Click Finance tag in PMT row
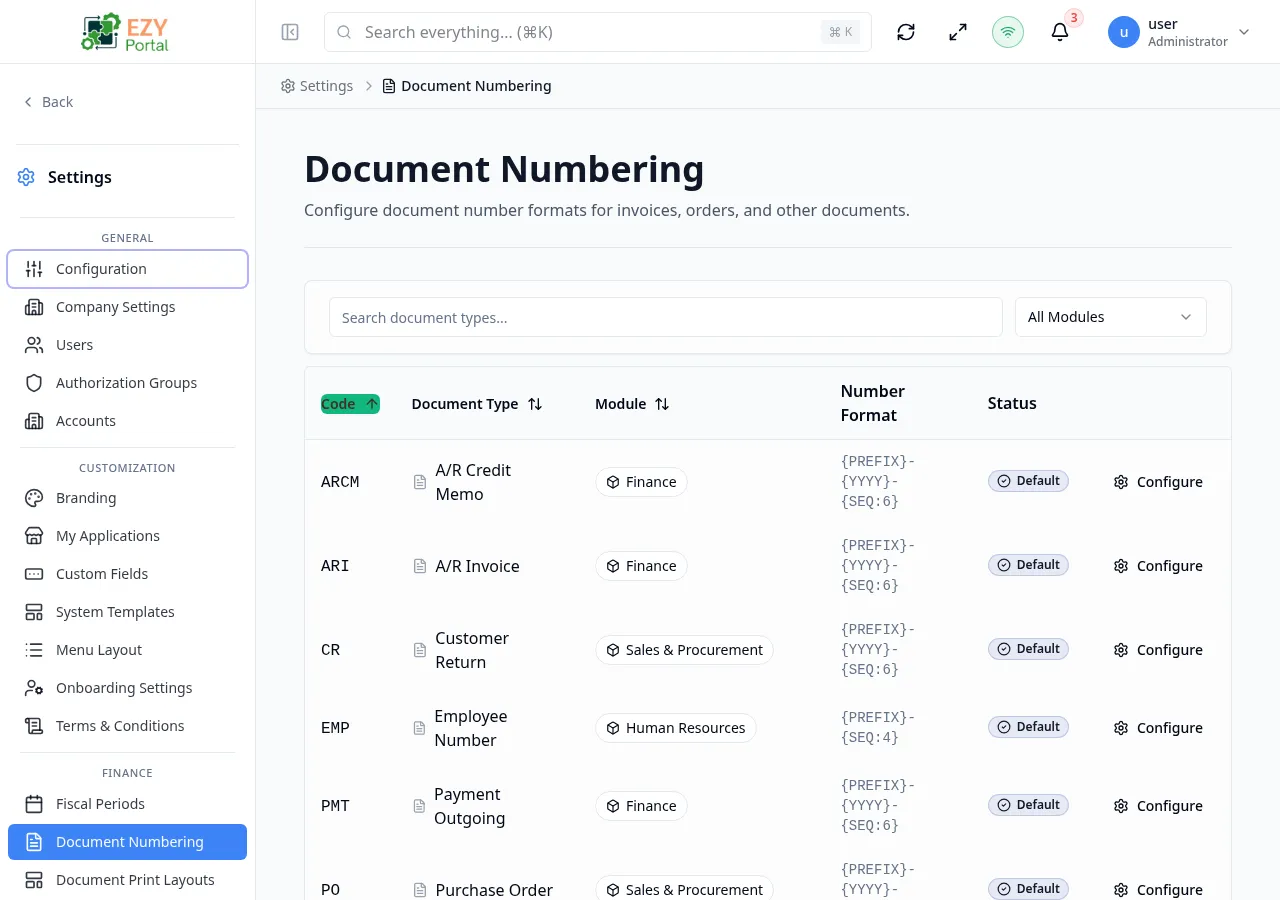1280x900 pixels. tap(641, 806)
